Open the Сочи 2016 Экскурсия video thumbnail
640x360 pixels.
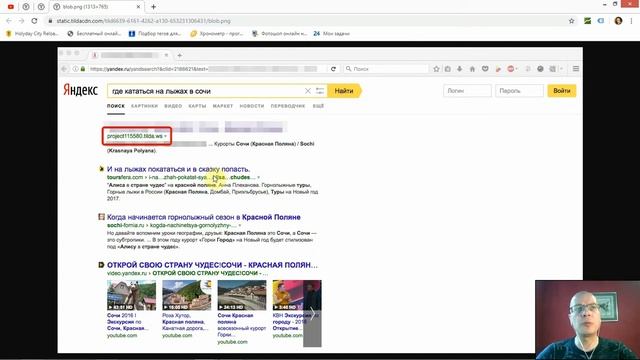tap(131, 295)
